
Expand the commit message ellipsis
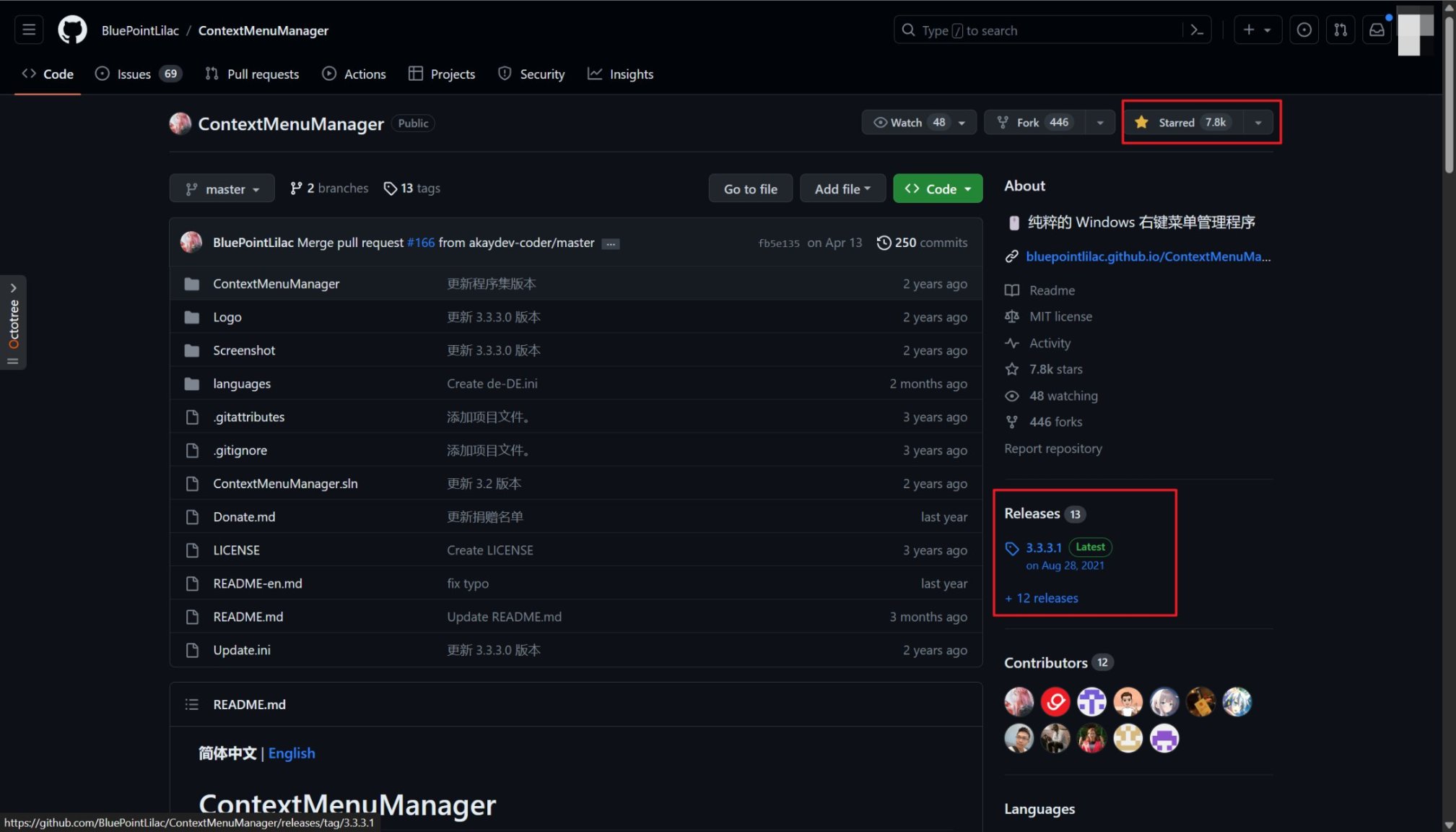pyautogui.click(x=611, y=244)
